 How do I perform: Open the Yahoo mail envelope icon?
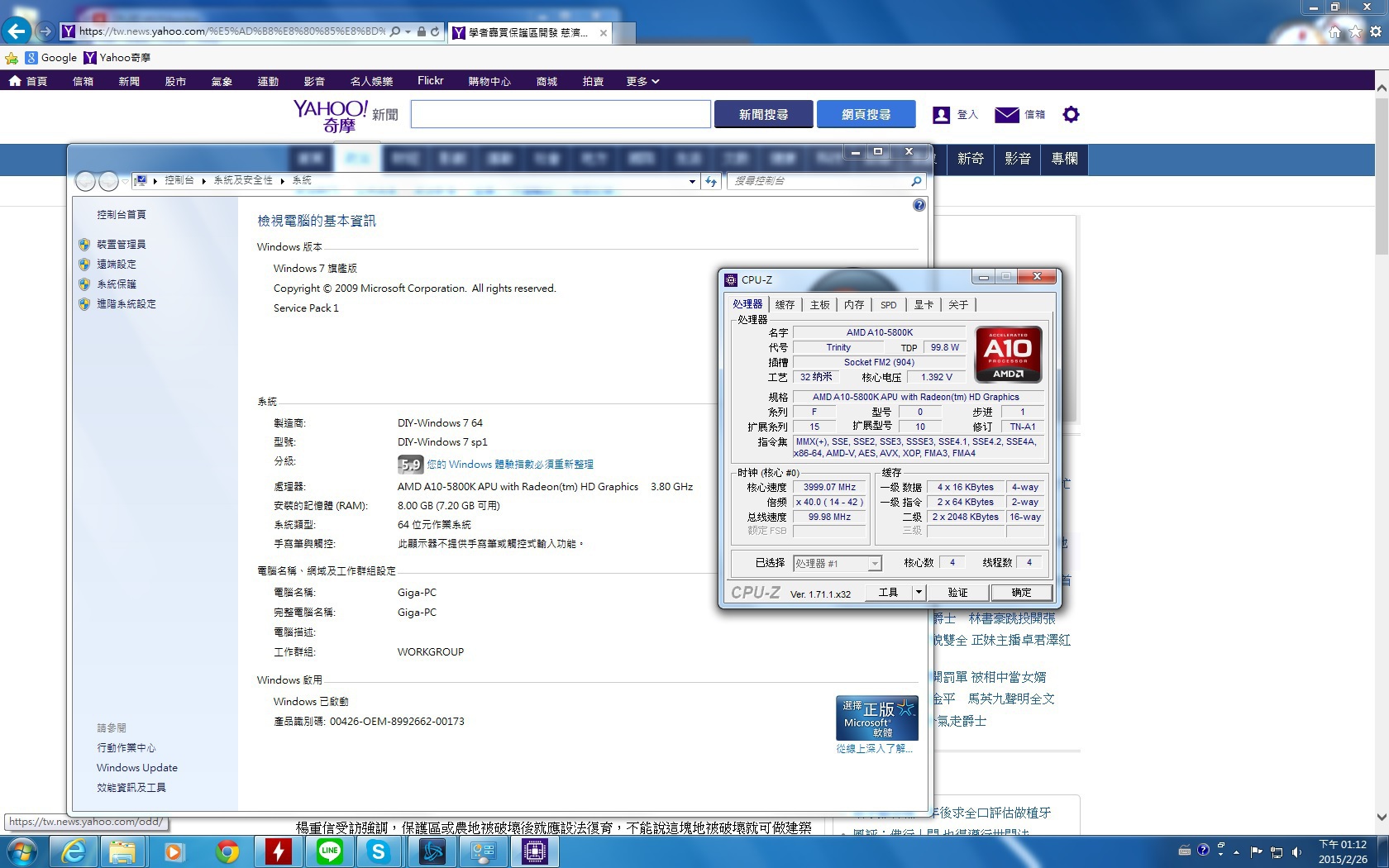click(1006, 115)
